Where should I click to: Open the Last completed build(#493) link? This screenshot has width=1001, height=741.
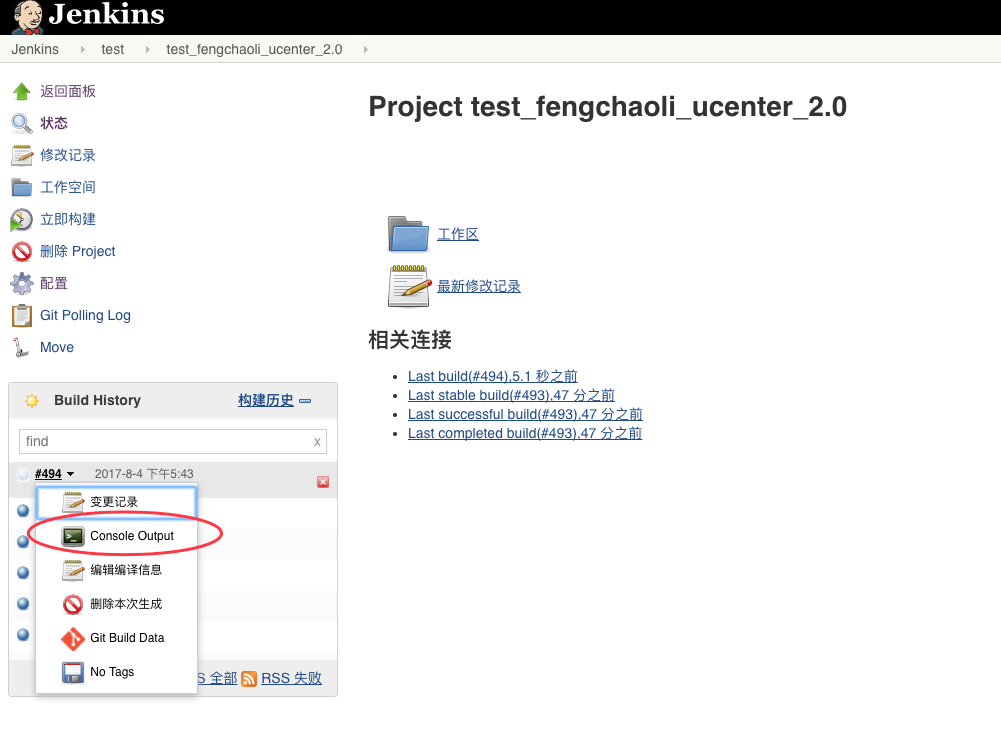525,434
